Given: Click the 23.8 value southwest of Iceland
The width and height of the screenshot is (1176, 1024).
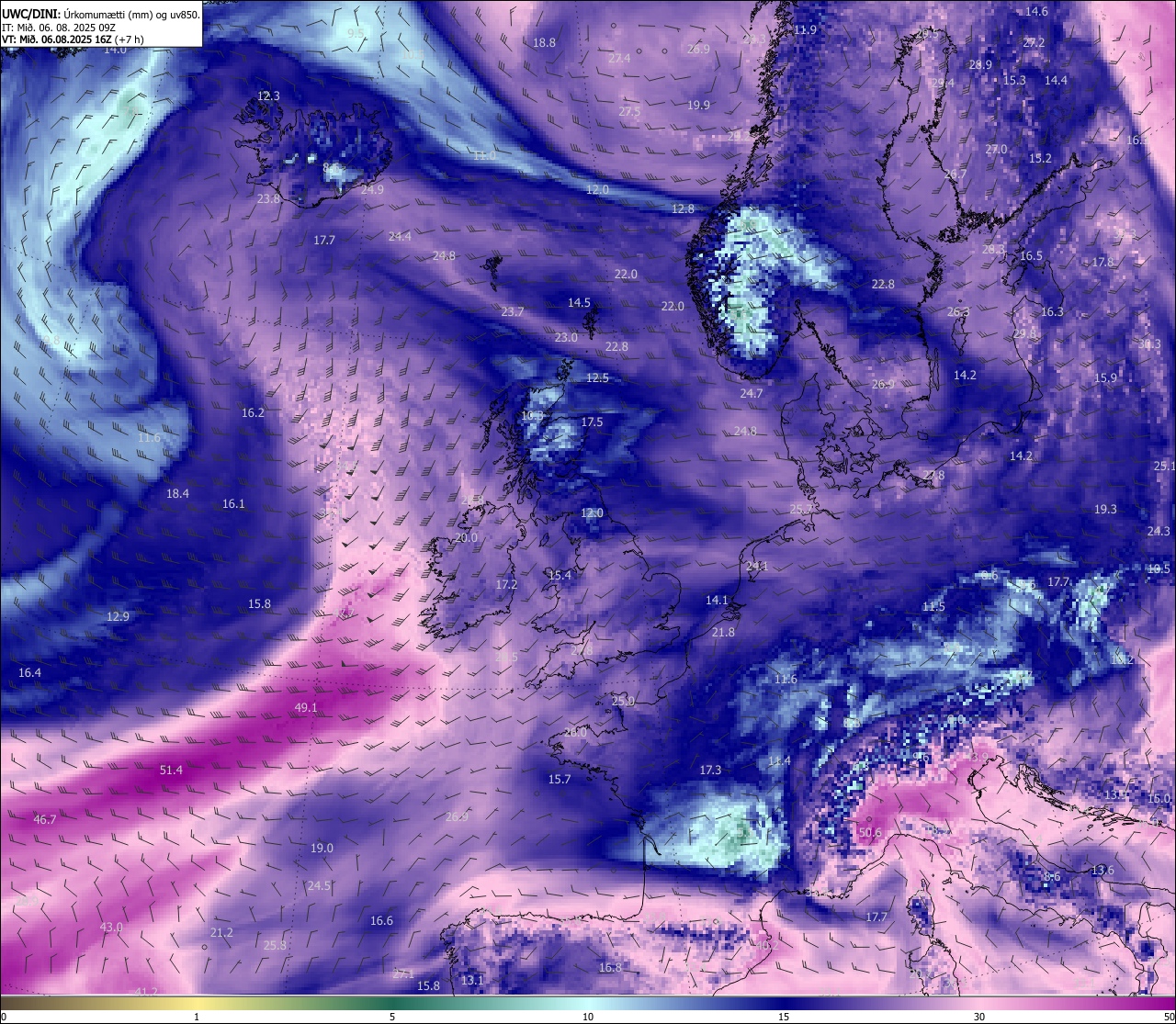Looking at the screenshot, I should 268,198.
